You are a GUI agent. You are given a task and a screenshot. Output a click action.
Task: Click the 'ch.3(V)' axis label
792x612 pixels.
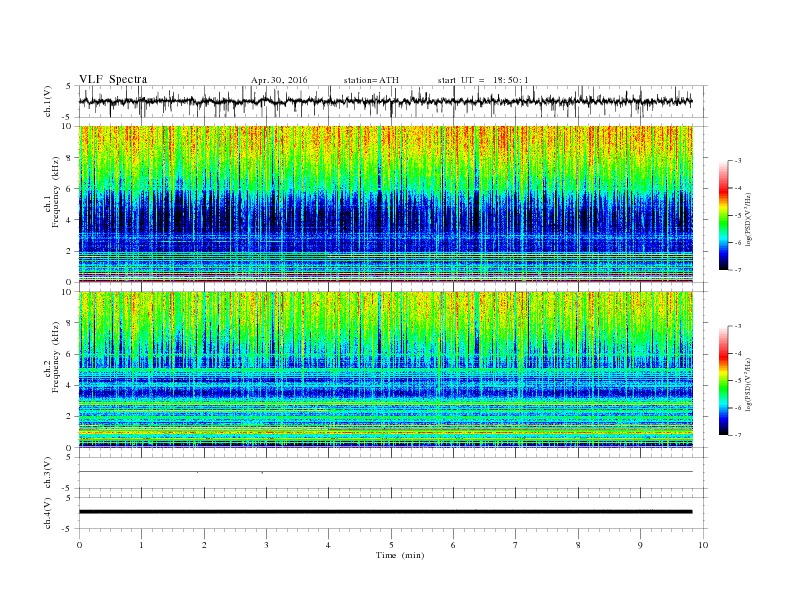click(x=48, y=473)
